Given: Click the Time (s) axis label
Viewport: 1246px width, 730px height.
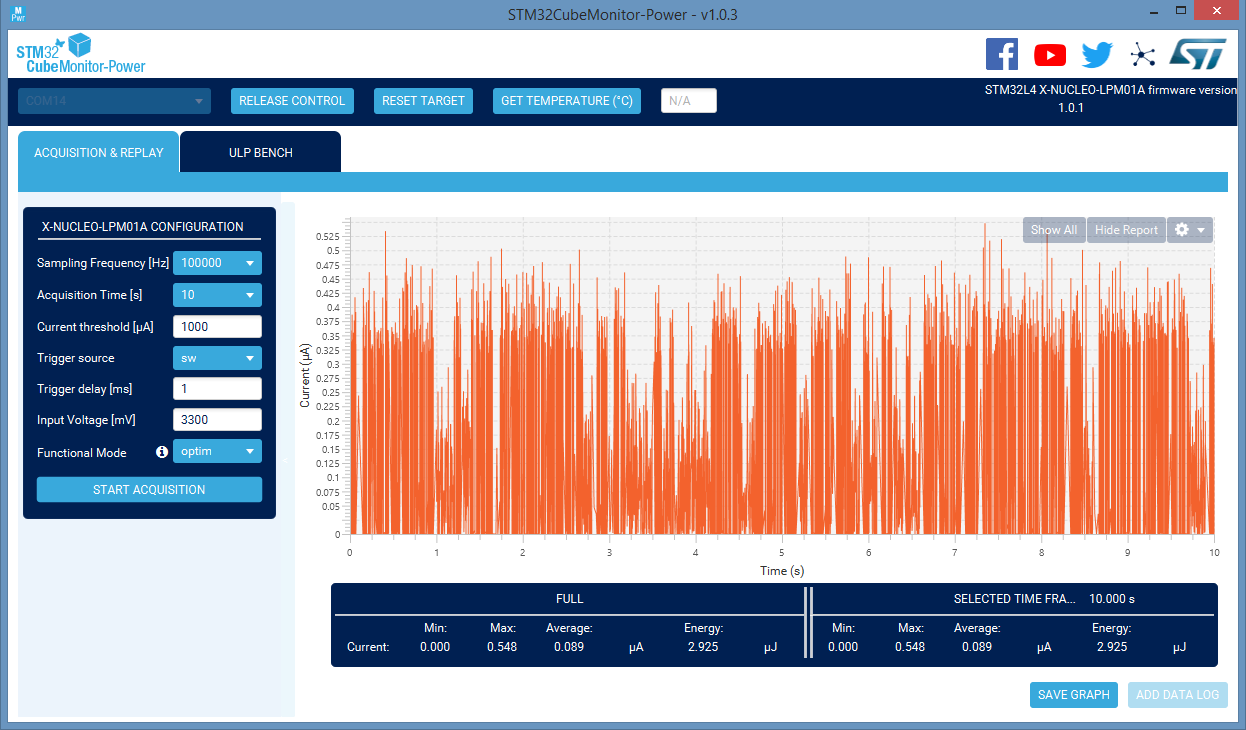Looking at the screenshot, I should tap(782, 571).
